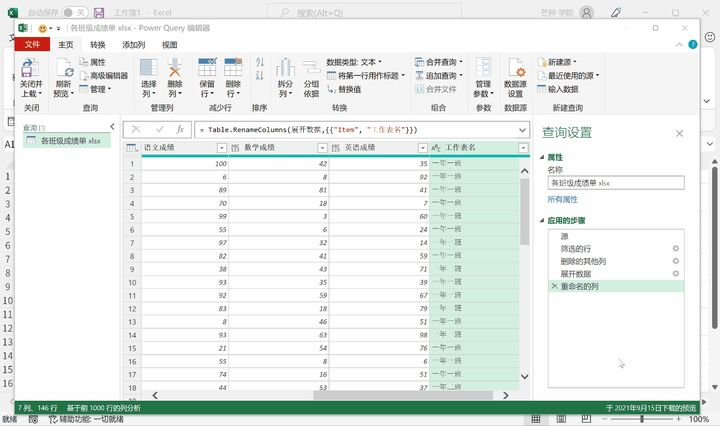The image size is (720, 426).
Task: Click the help question mark icon
Action: (x=693, y=45)
